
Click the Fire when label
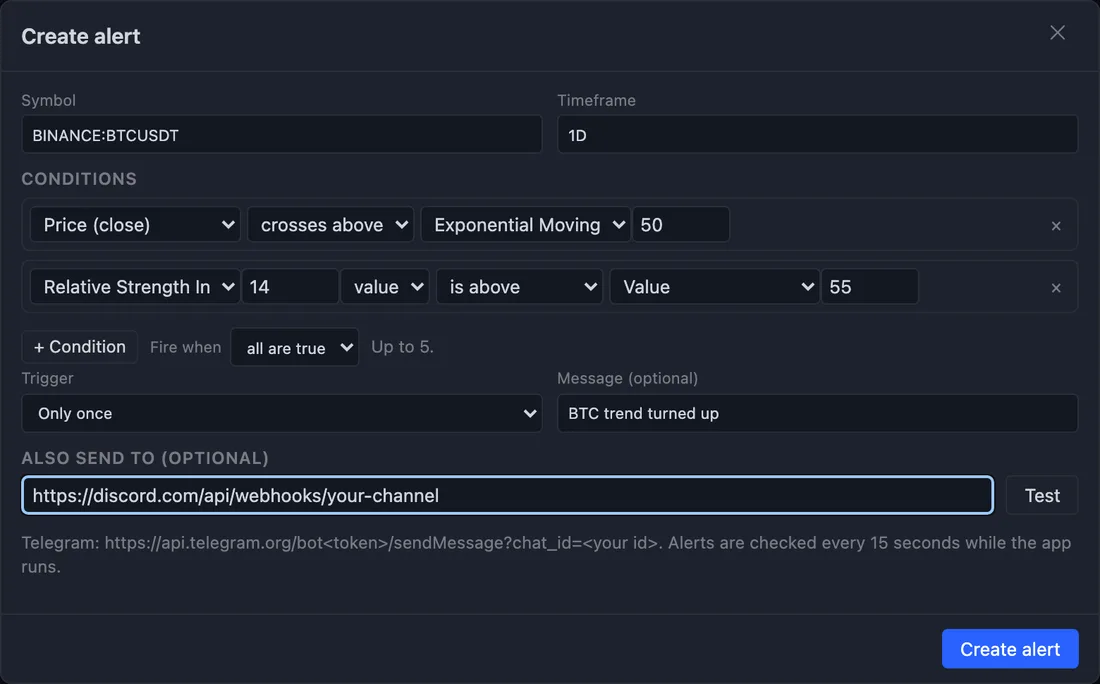pyautogui.click(x=185, y=347)
